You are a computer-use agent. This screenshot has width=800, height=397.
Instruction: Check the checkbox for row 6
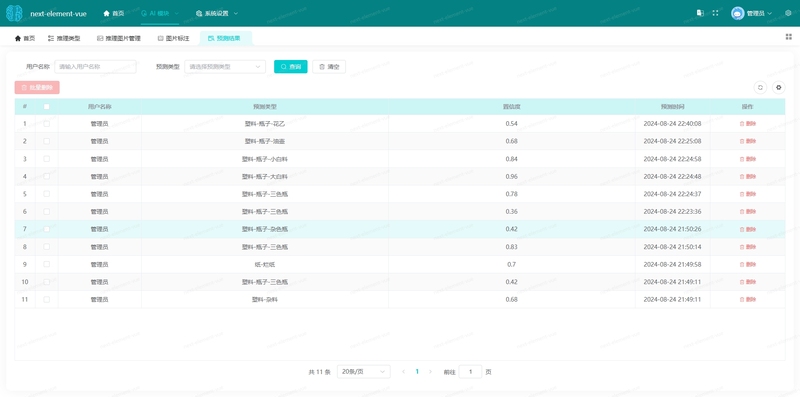tap(46, 211)
